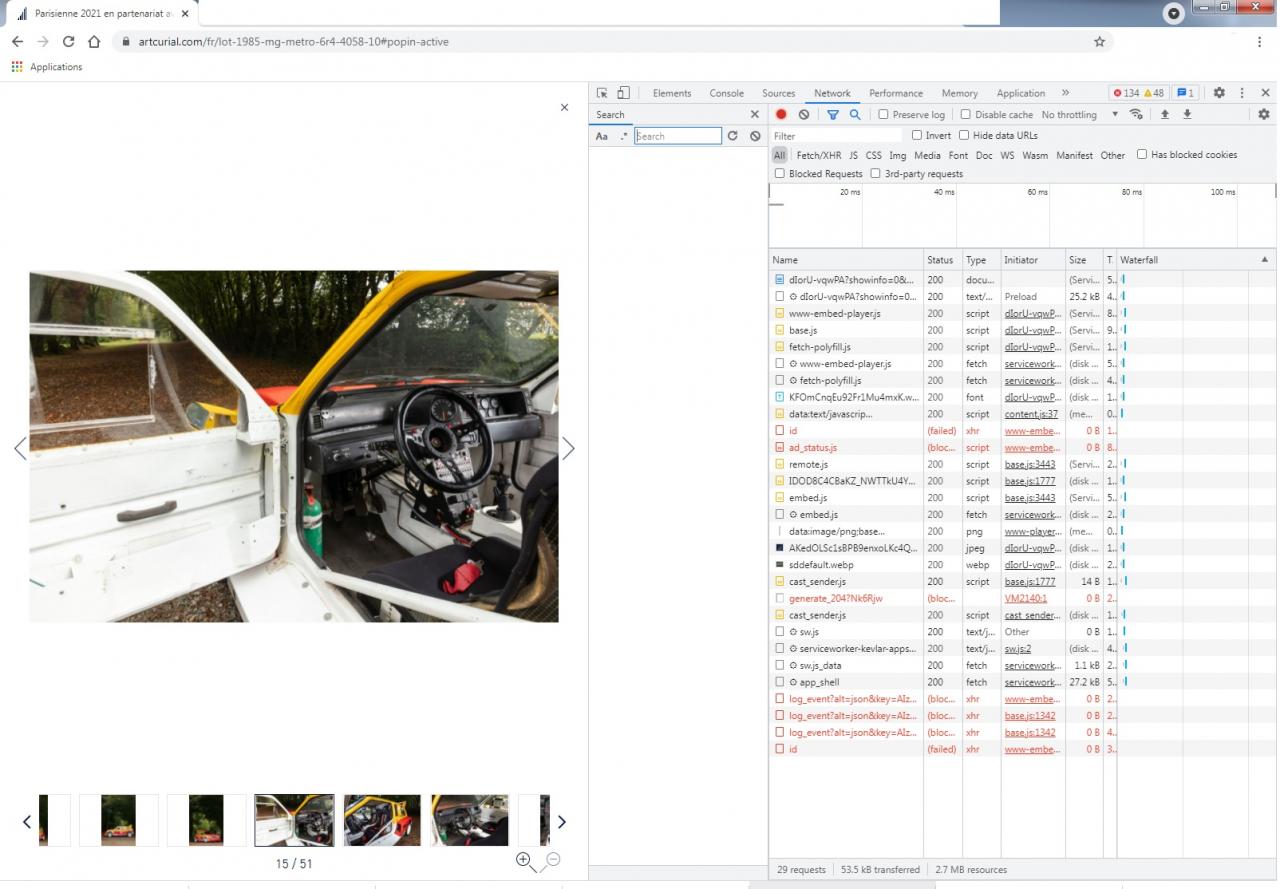Screen dimensions: 1280x889
Task: Open the network conditions panel icon
Action: click(1136, 115)
